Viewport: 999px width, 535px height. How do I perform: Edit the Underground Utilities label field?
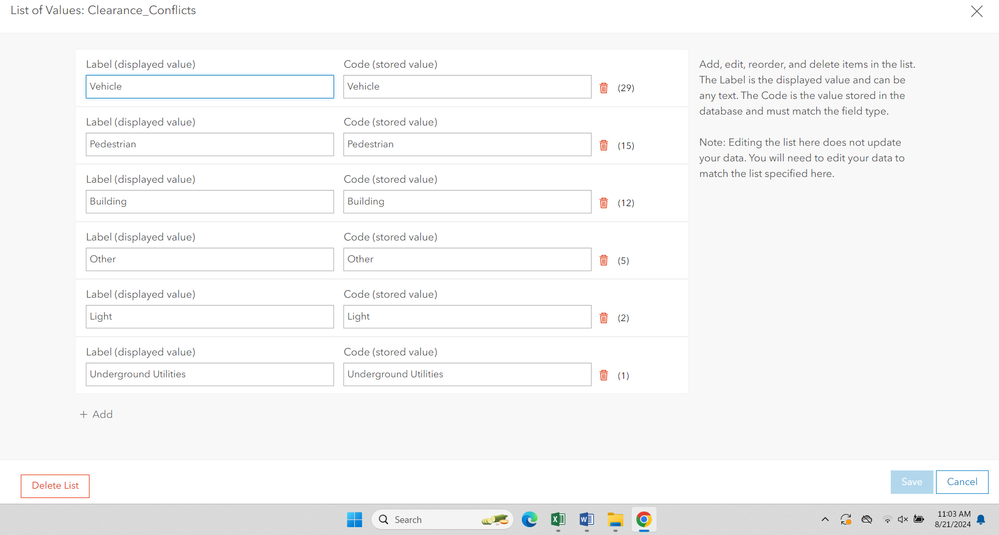[x=210, y=374]
